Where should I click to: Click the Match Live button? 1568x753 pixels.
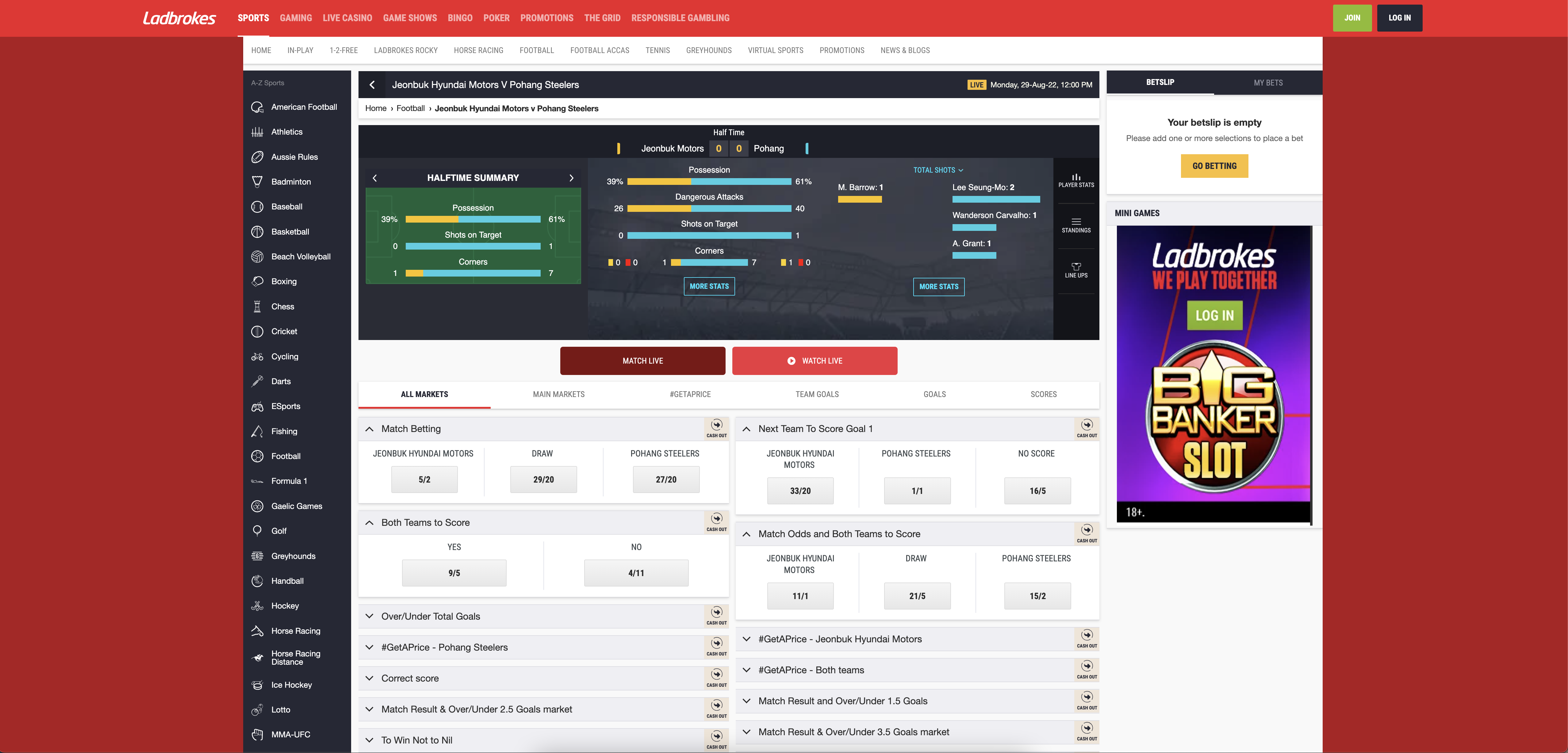coord(643,361)
